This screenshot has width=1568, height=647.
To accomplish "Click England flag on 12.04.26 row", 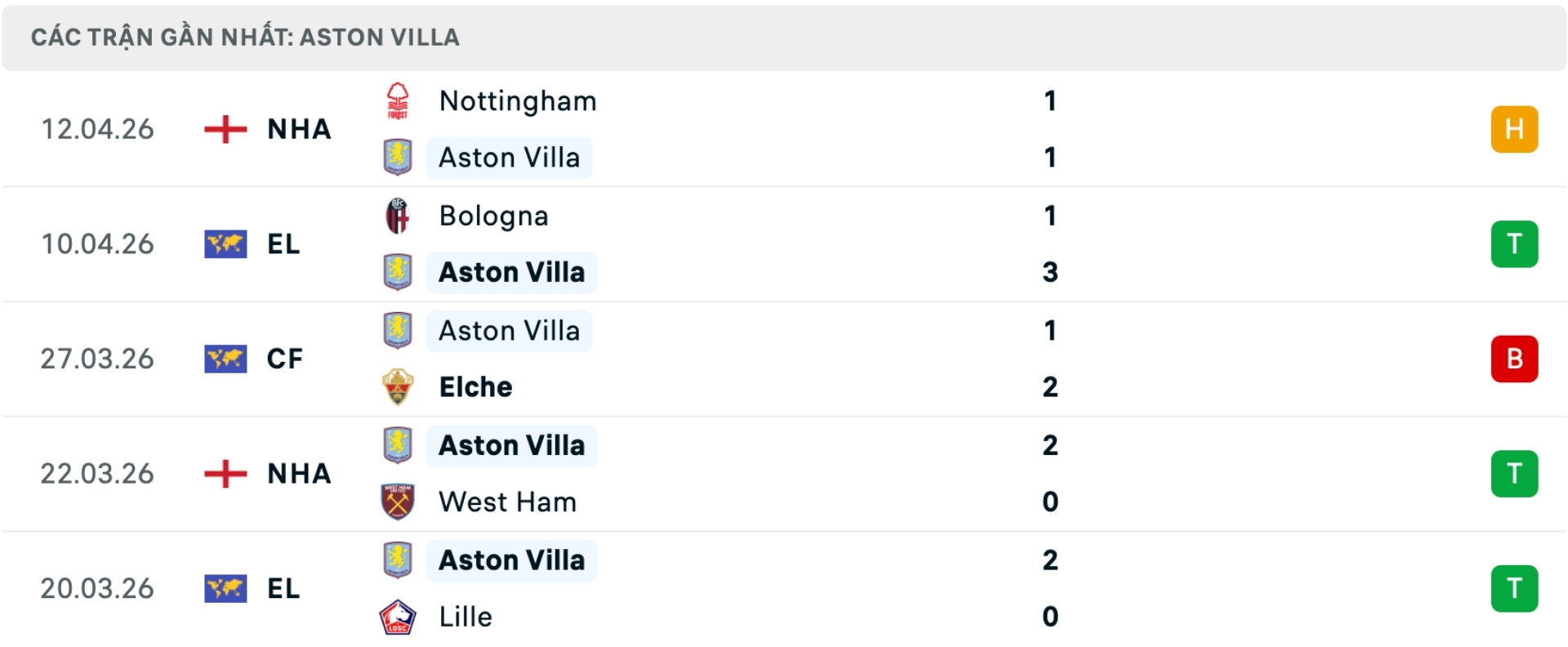I will pos(225,129).
